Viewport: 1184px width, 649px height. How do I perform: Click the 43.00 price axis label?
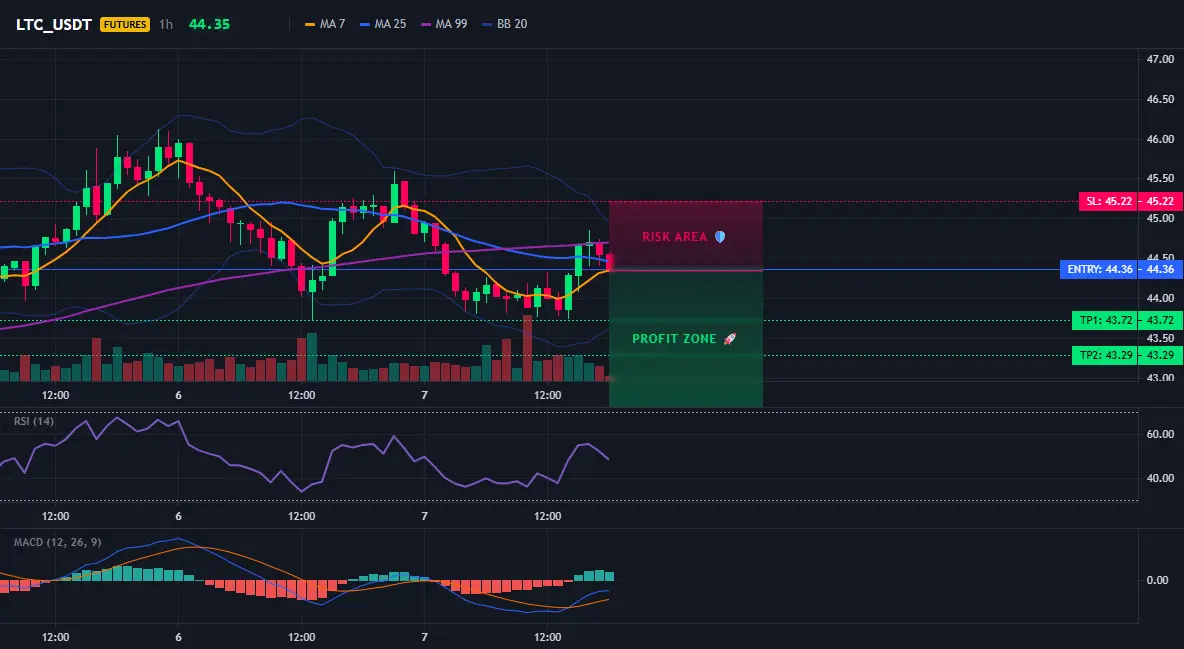[1160, 377]
